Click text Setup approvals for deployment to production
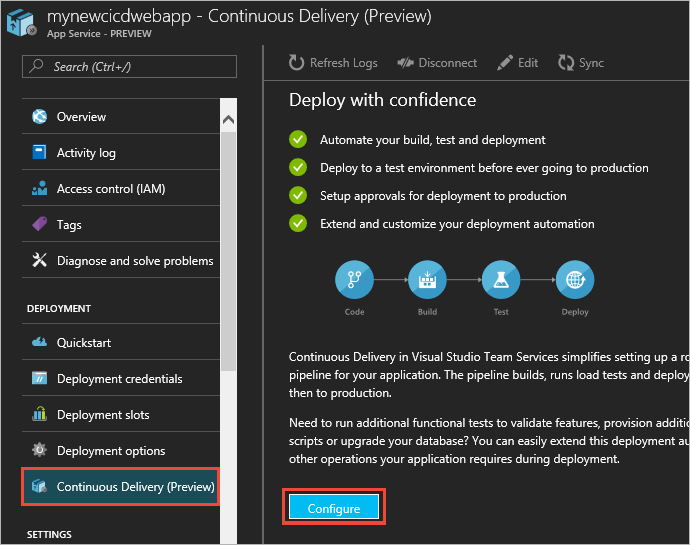This screenshot has height=545, width=690. [x=443, y=196]
